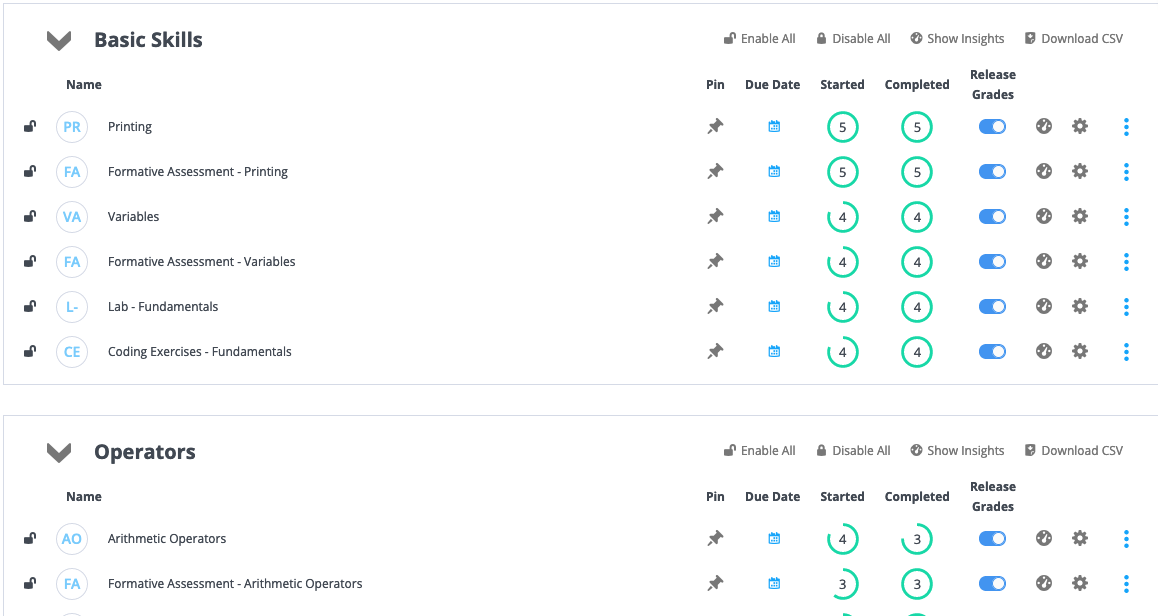1158x616 pixels.
Task: Pin Formative Assessment - Printing
Action: [x=715, y=172]
